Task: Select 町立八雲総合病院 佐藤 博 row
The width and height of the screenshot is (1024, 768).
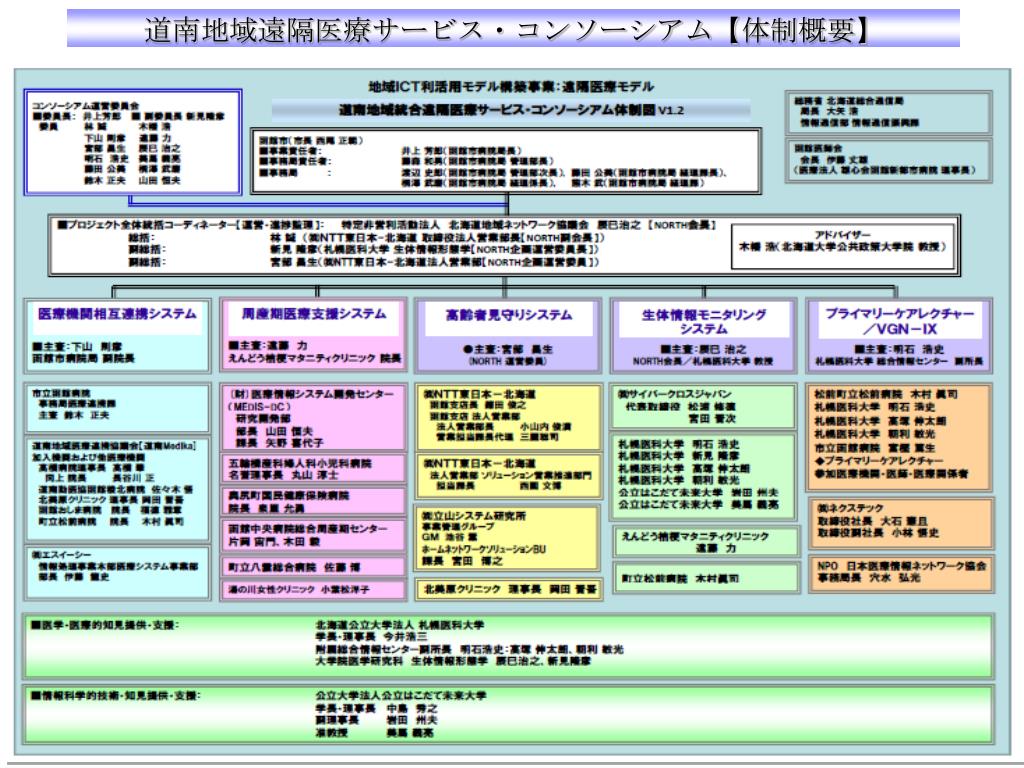Action: 293,567
